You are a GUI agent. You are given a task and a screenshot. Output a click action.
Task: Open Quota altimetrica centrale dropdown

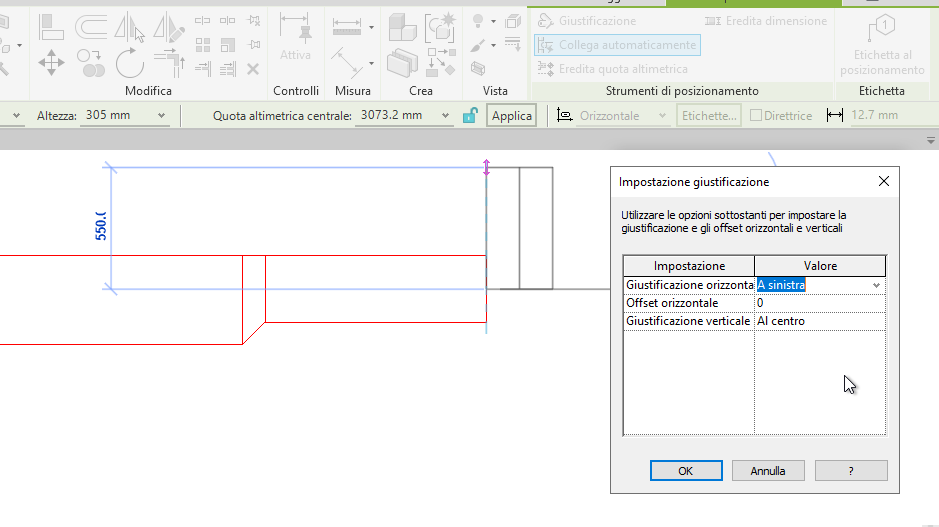(x=445, y=116)
